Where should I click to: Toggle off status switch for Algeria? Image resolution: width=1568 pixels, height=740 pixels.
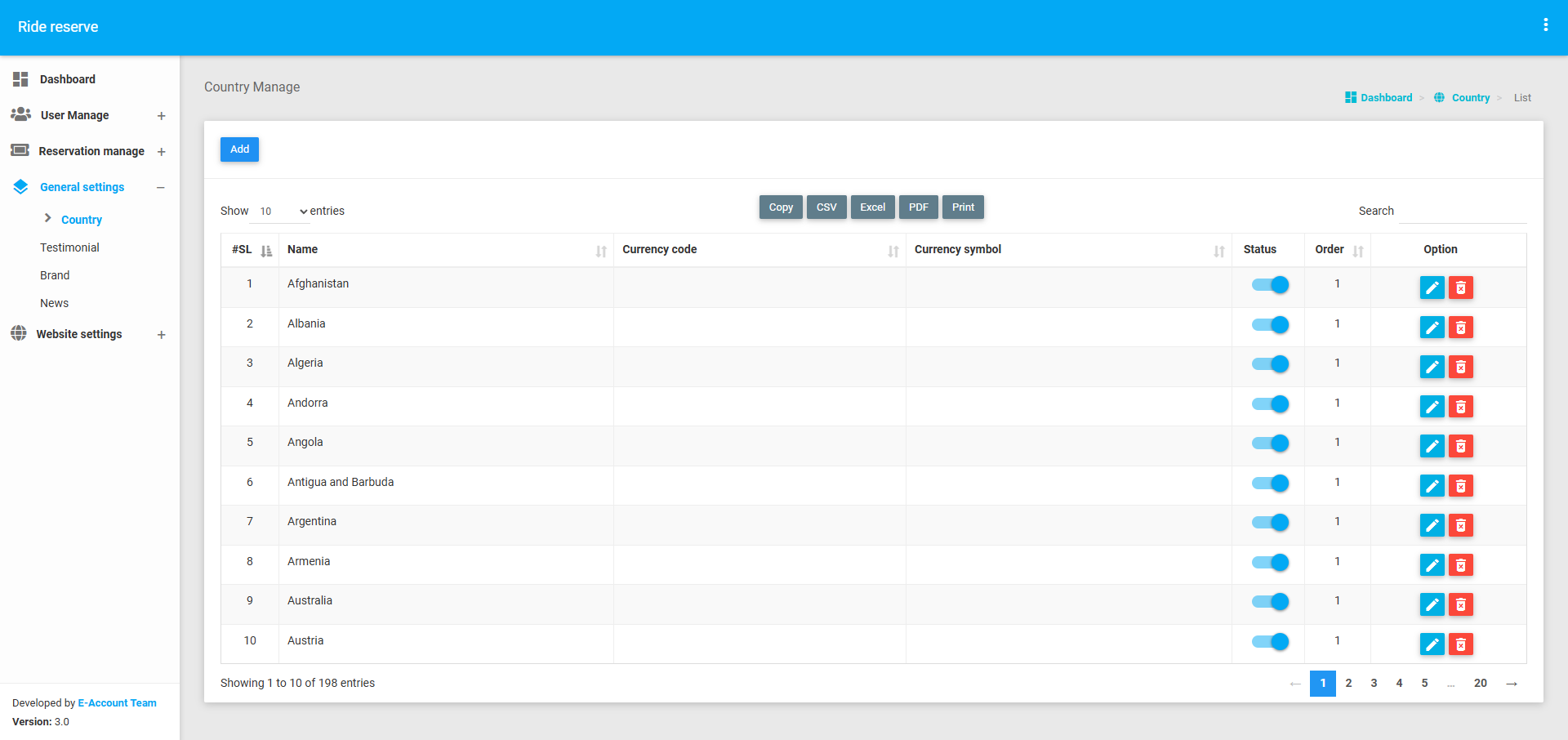click(1270, 364)
